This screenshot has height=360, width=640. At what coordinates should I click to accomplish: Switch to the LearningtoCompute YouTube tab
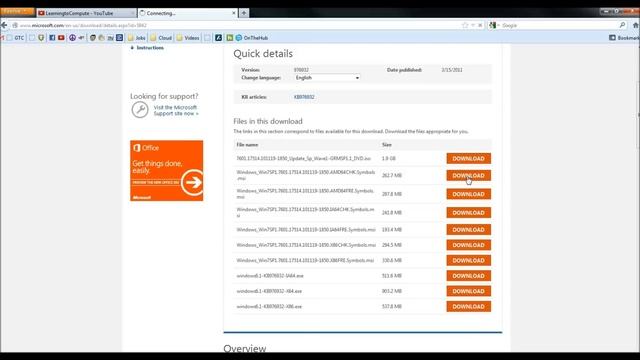point(86,13)
